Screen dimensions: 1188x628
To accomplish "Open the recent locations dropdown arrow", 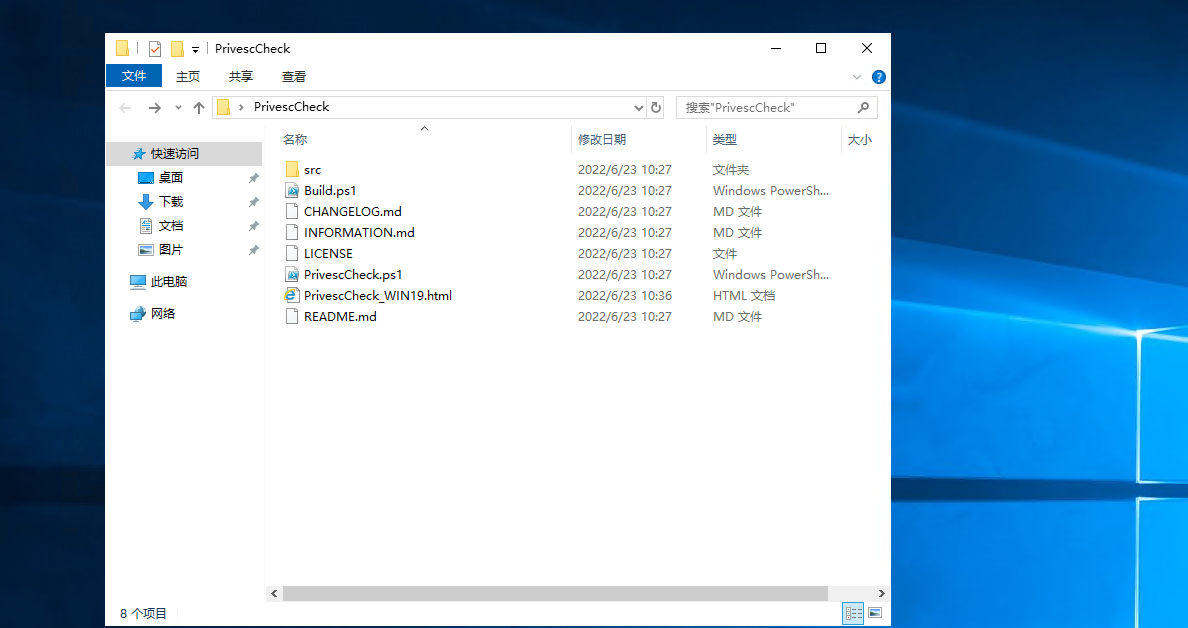I will pyautogui.click(x=178, y=107).
